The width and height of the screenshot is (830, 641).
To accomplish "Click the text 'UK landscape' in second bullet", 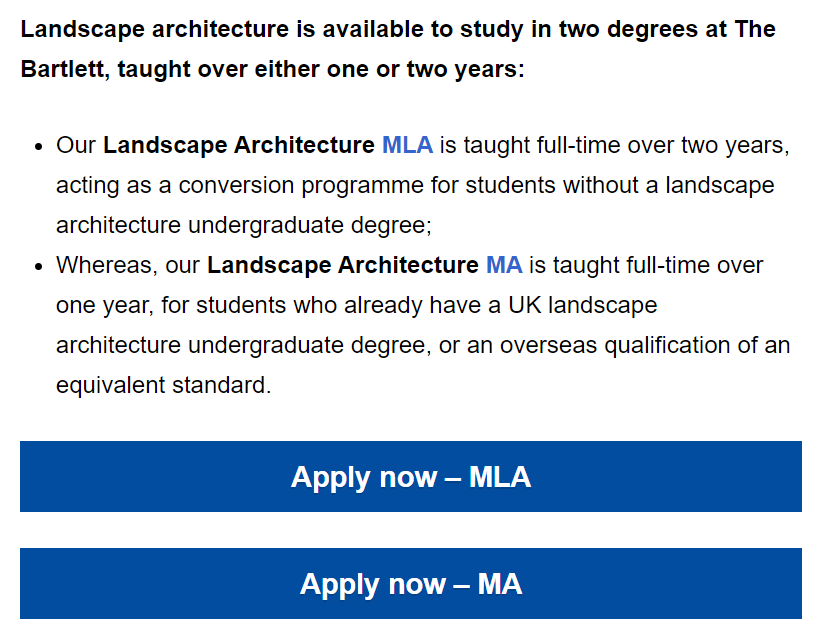I will click(x=583, y=305).
